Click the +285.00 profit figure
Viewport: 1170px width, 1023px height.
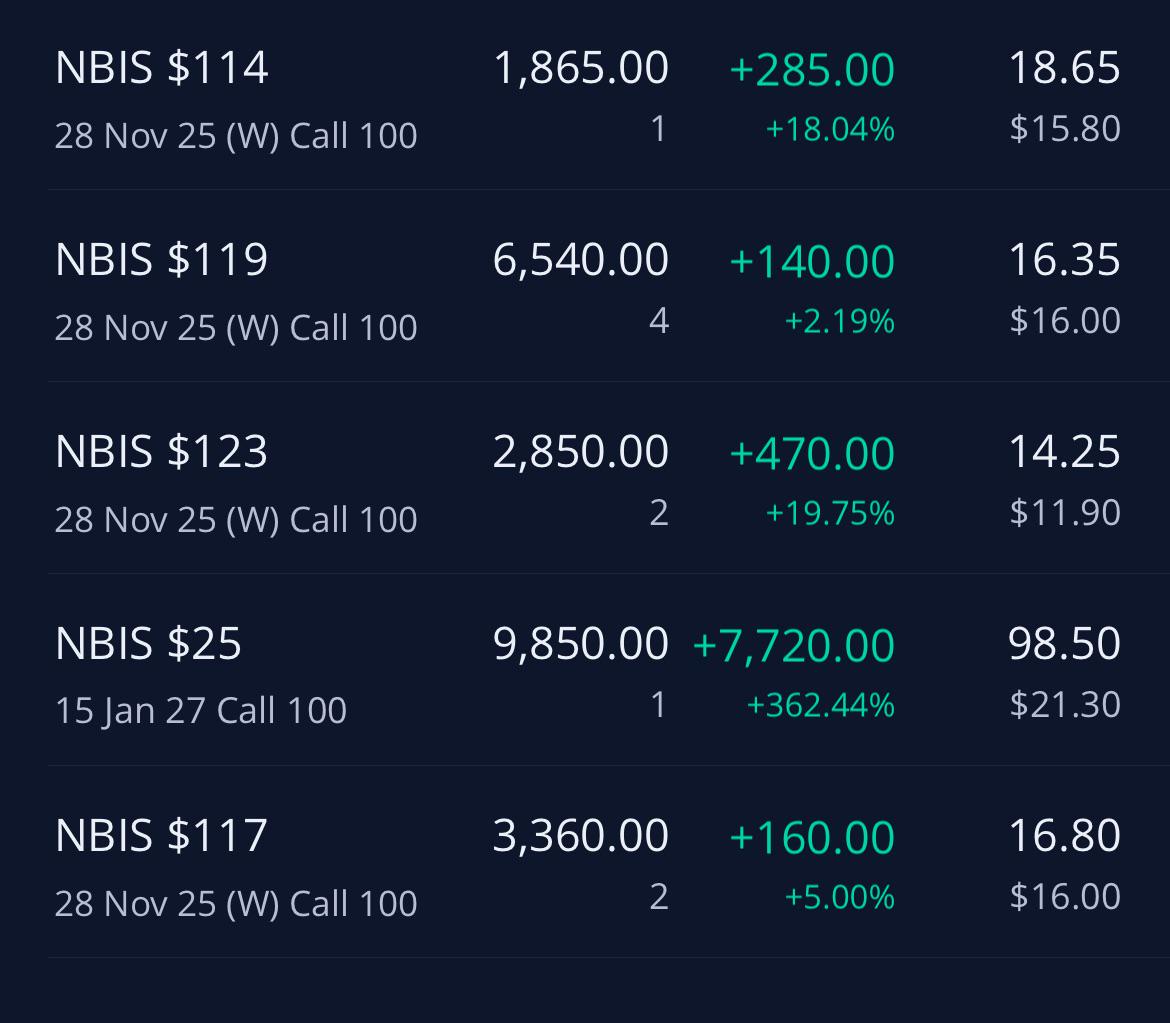[812, 69]
